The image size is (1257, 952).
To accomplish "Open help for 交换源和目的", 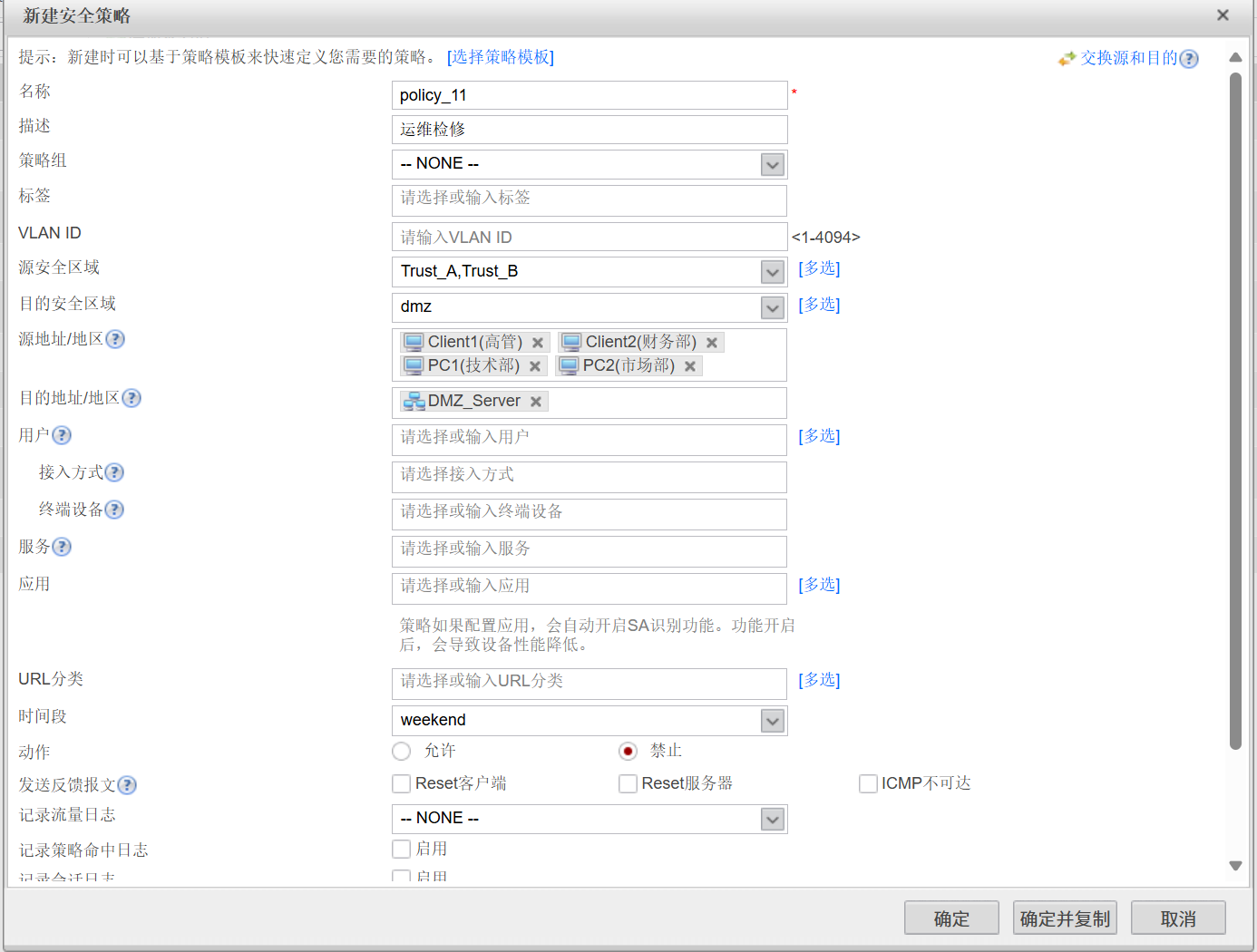I will (1189, 59).
